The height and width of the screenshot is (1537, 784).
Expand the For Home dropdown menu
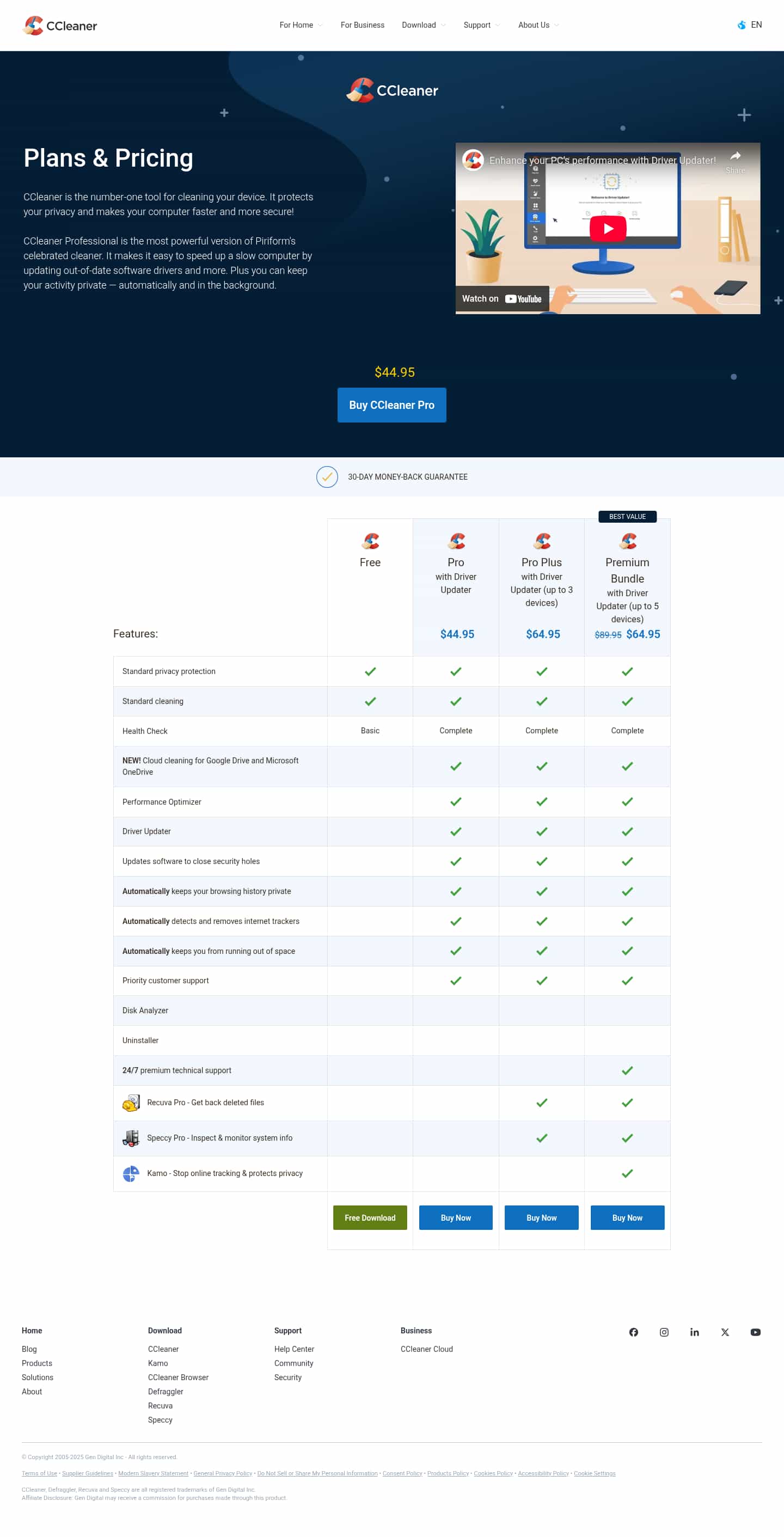(x=300, y=25)
